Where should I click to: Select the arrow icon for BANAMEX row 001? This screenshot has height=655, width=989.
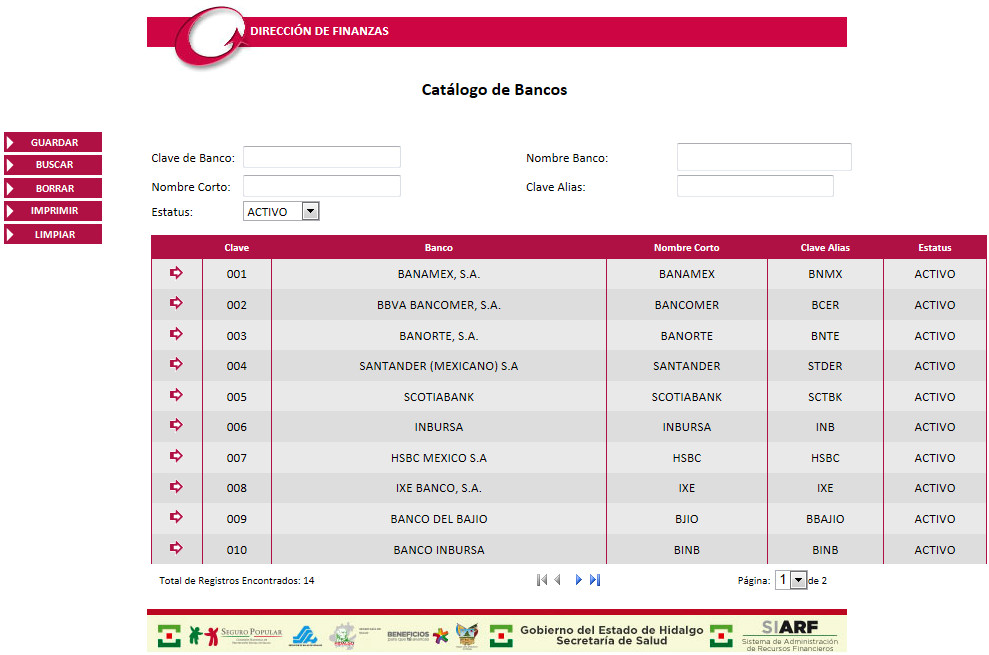pyautogui.click(x=176, y=273)
